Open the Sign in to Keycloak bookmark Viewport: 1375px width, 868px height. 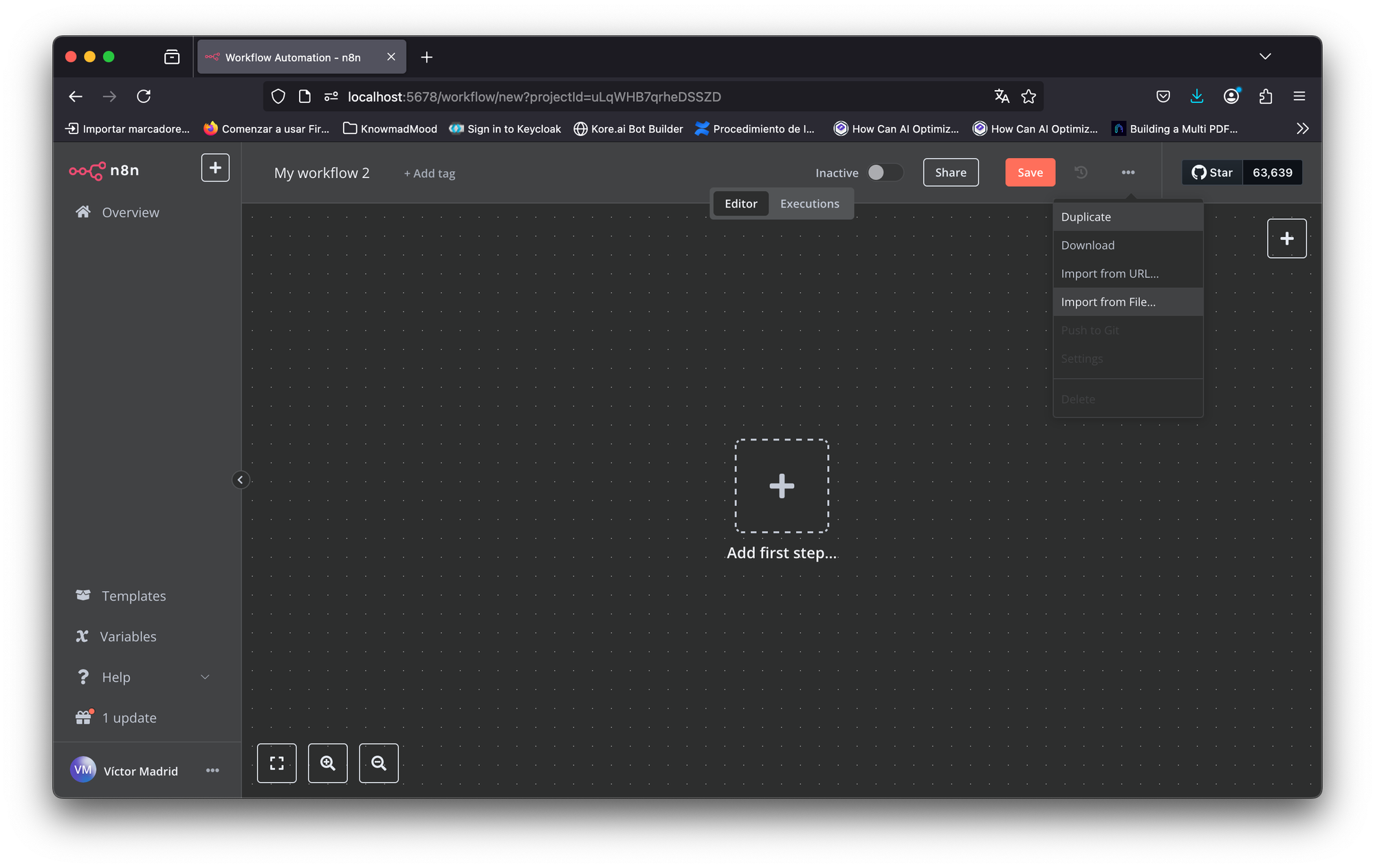tap(505, 129)
